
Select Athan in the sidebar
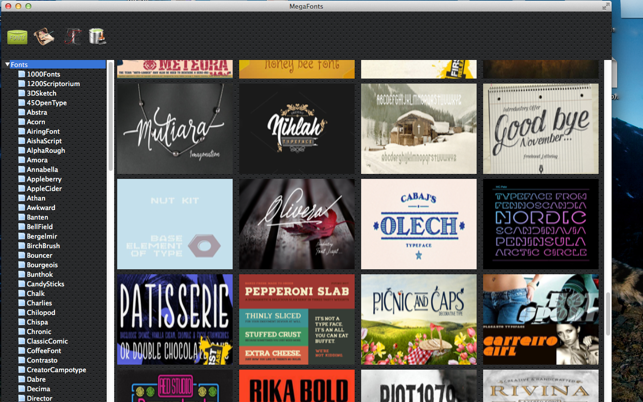[36, 198]
